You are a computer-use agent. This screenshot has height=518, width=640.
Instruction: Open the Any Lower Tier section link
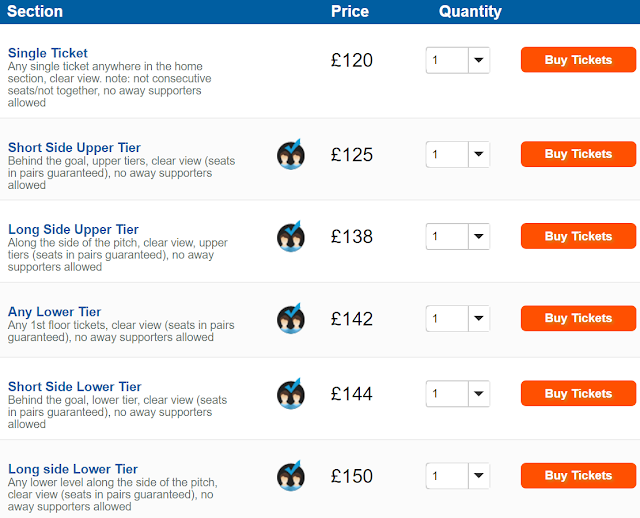(x=54, y=312)
